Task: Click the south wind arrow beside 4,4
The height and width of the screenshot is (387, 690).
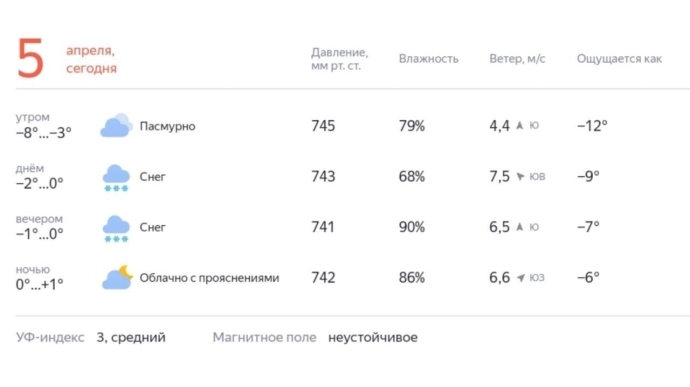Action: [x=520, y=125]
